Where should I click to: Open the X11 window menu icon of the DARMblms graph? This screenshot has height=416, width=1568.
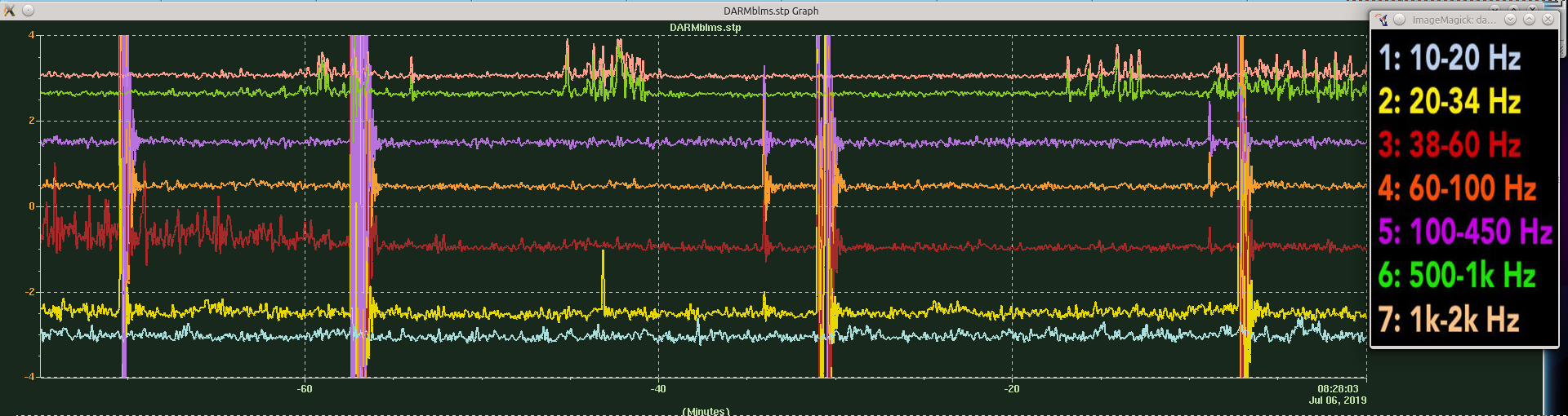(x=10, y=11)
